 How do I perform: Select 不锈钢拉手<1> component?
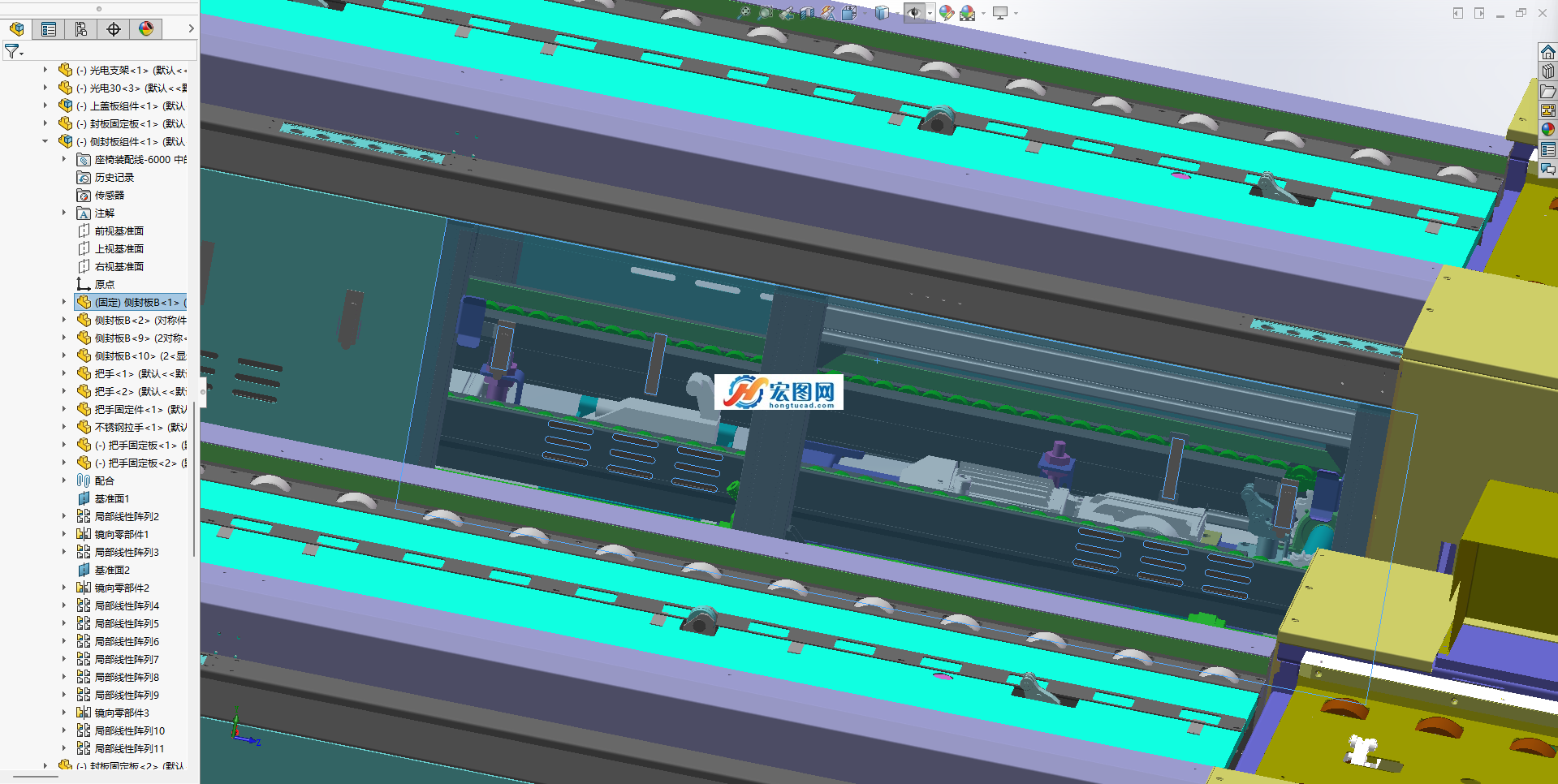click(x=132, y=427)
